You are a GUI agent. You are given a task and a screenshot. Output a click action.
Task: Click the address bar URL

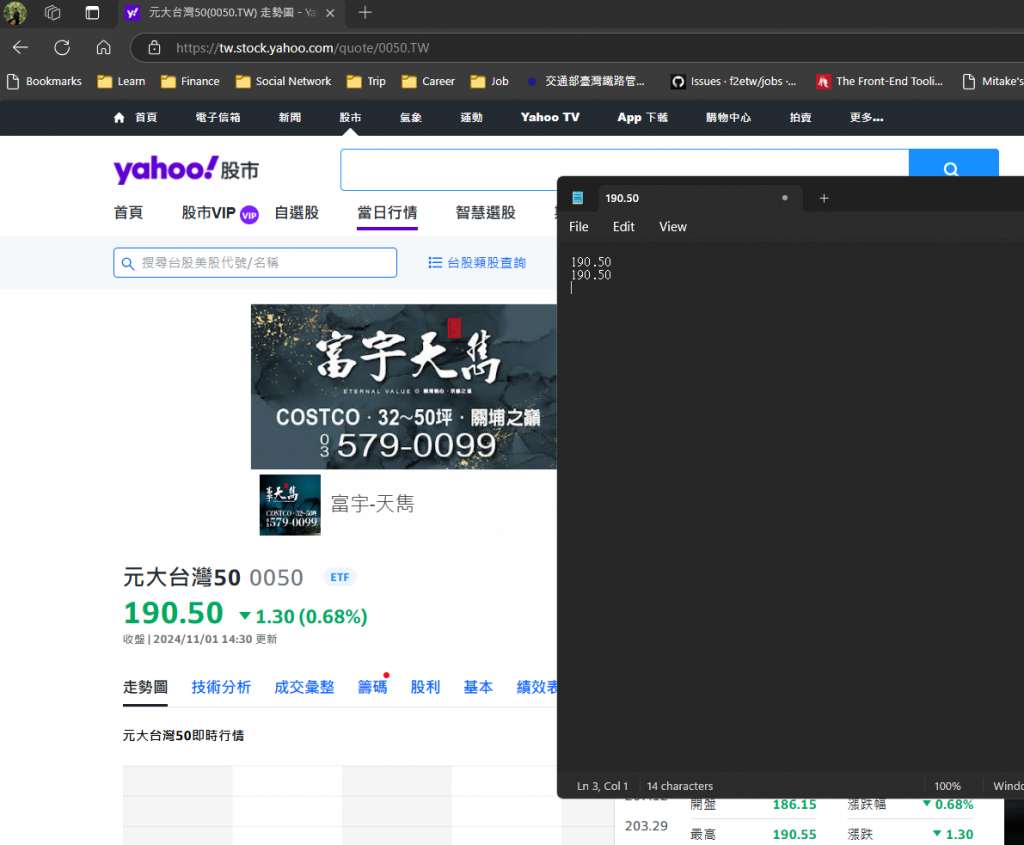tap(302, 48)
